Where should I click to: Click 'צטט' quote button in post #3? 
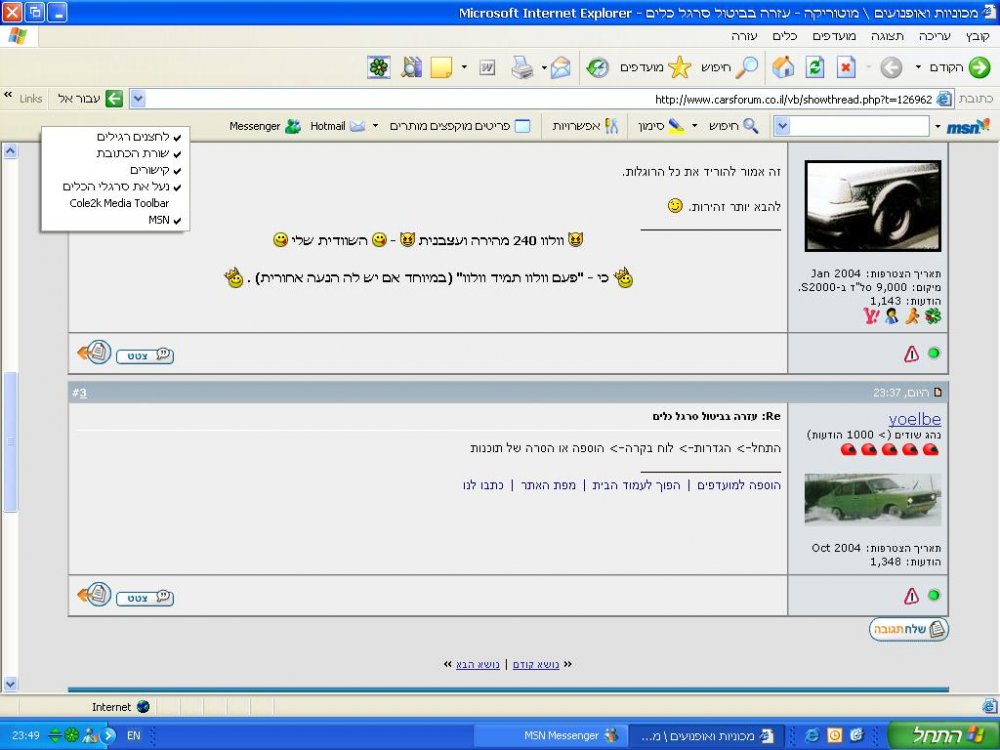pos(145,598)
